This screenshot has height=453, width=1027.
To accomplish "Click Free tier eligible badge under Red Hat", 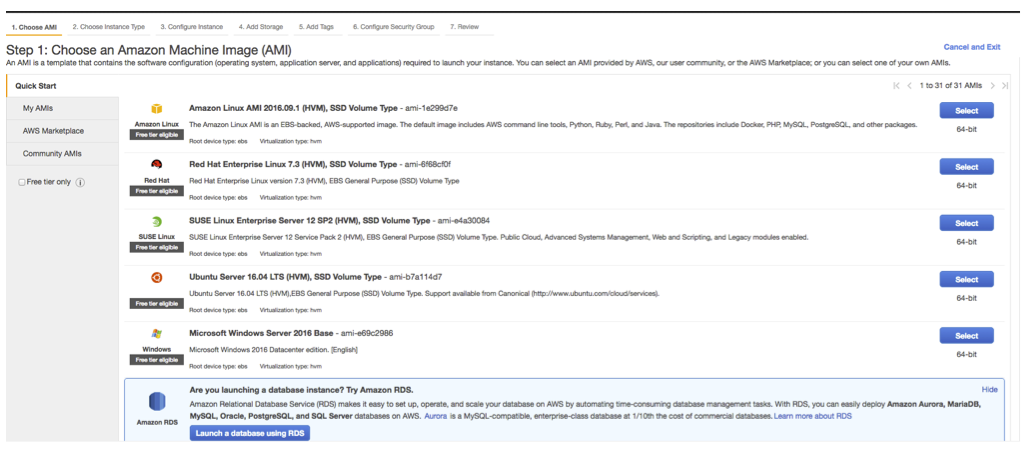I will (x=157, y=190).
